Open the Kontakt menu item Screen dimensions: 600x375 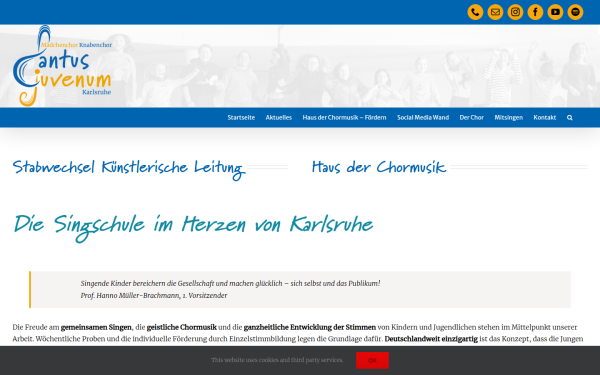545,117
